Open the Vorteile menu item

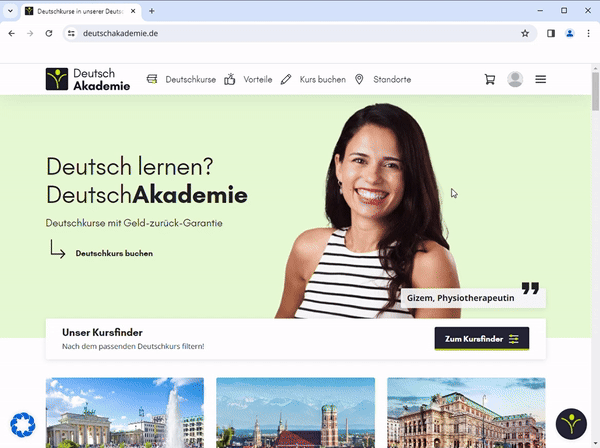[x=258, y=79]
